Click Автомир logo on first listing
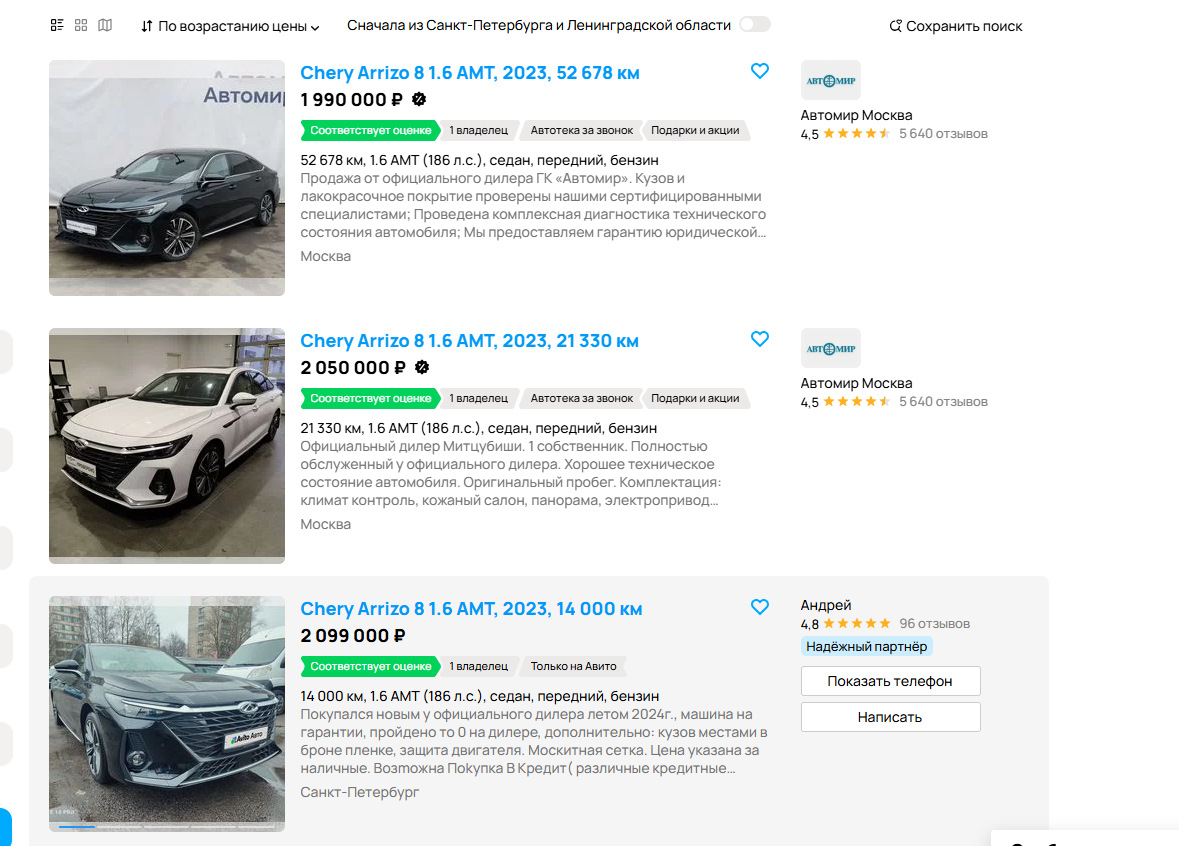The width and height of the screenshot is (1179, 846). coord(830,80)
